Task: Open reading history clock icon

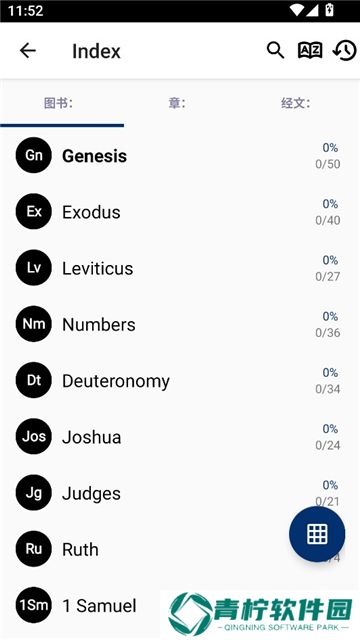Action: click(x=344, y=51)
